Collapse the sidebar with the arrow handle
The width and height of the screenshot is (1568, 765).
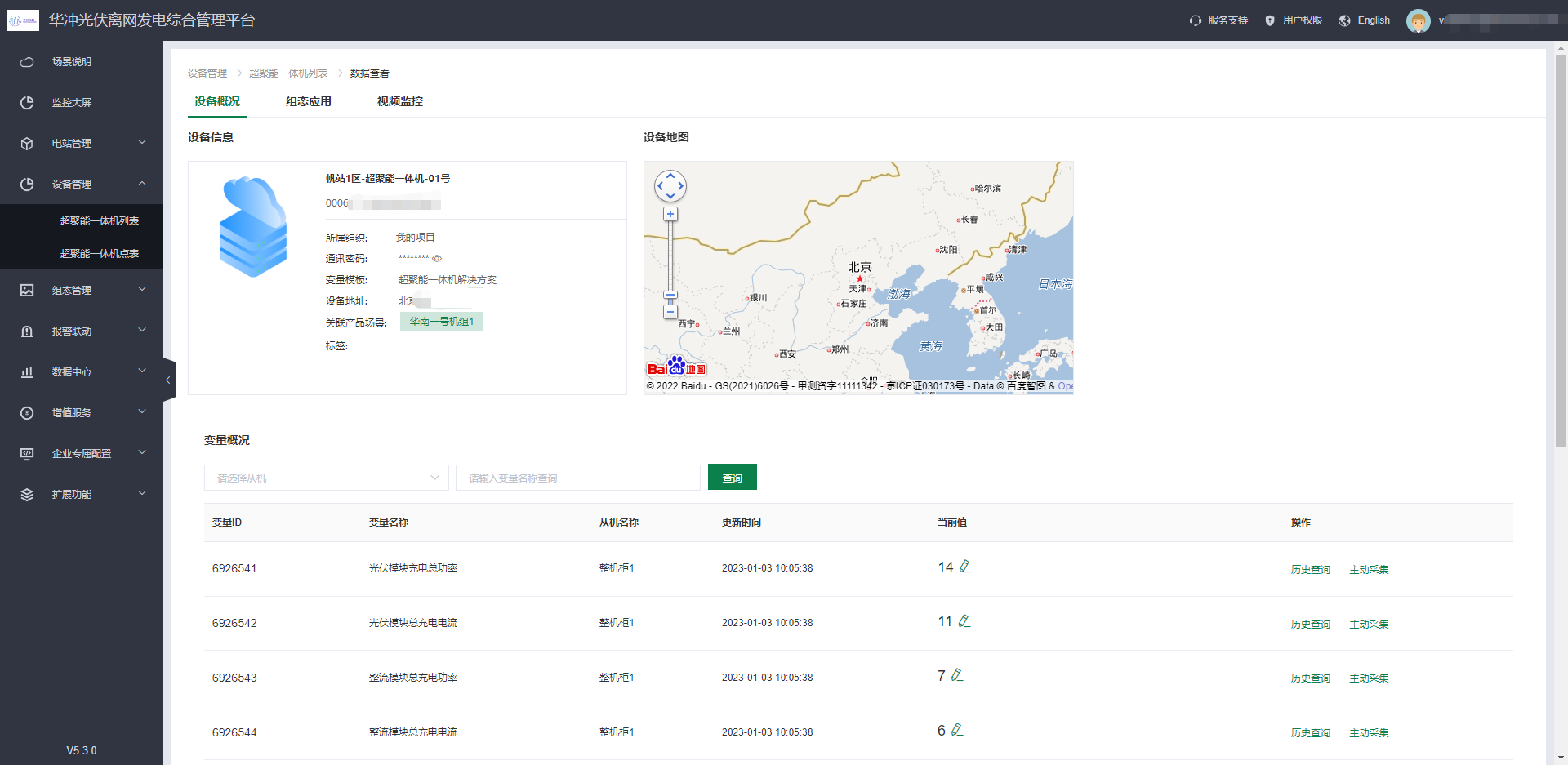point(168,380)
